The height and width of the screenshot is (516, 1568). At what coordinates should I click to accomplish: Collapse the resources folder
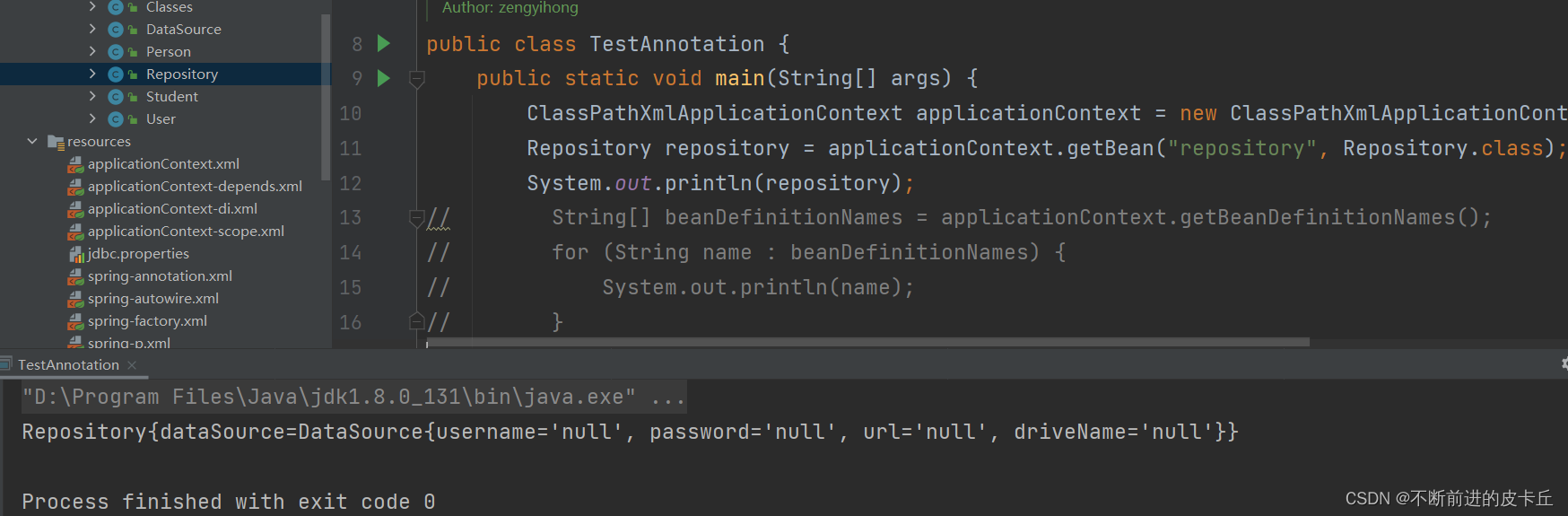[x=32, y=141]
